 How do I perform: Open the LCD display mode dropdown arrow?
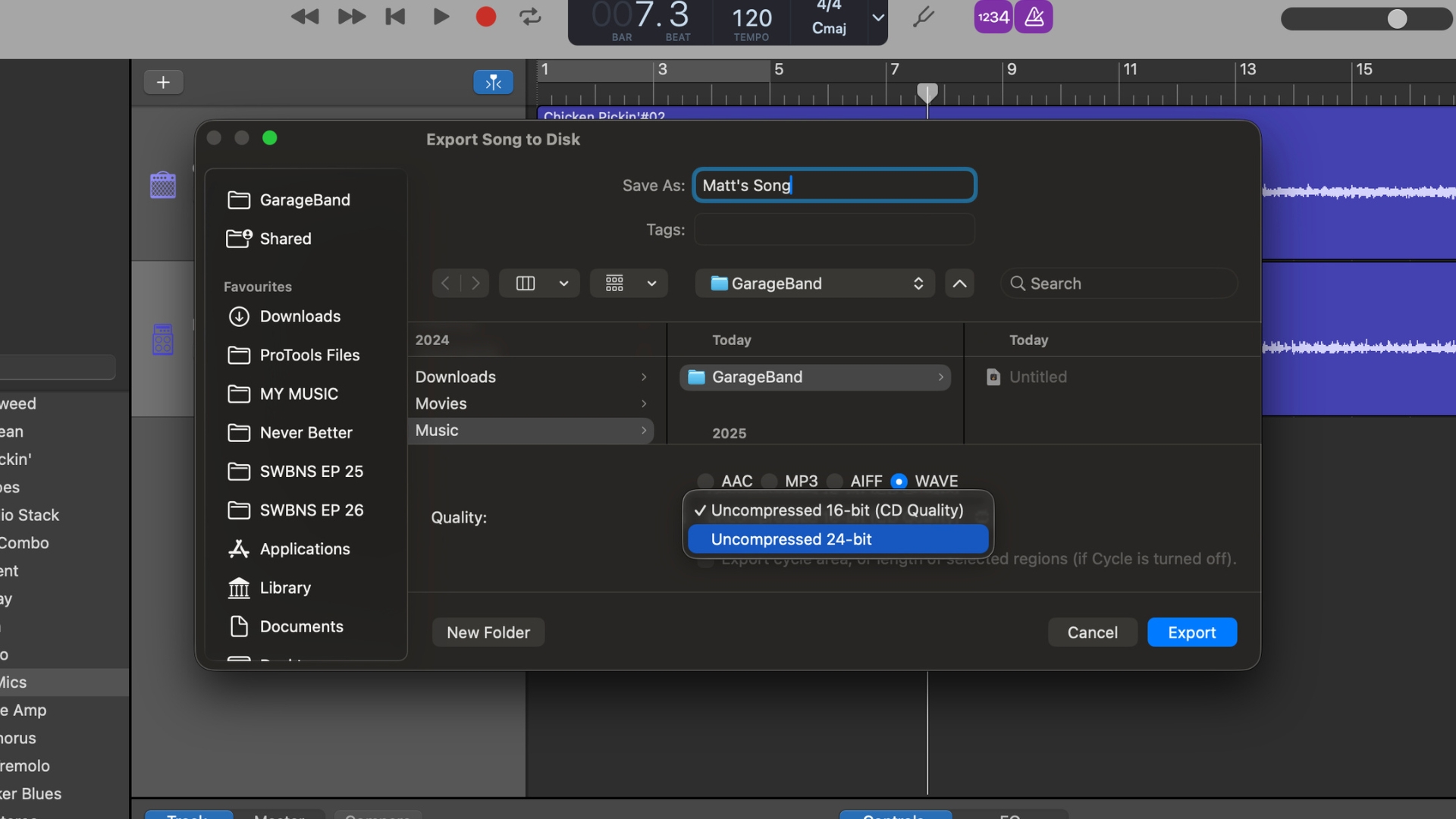[878, 17]
